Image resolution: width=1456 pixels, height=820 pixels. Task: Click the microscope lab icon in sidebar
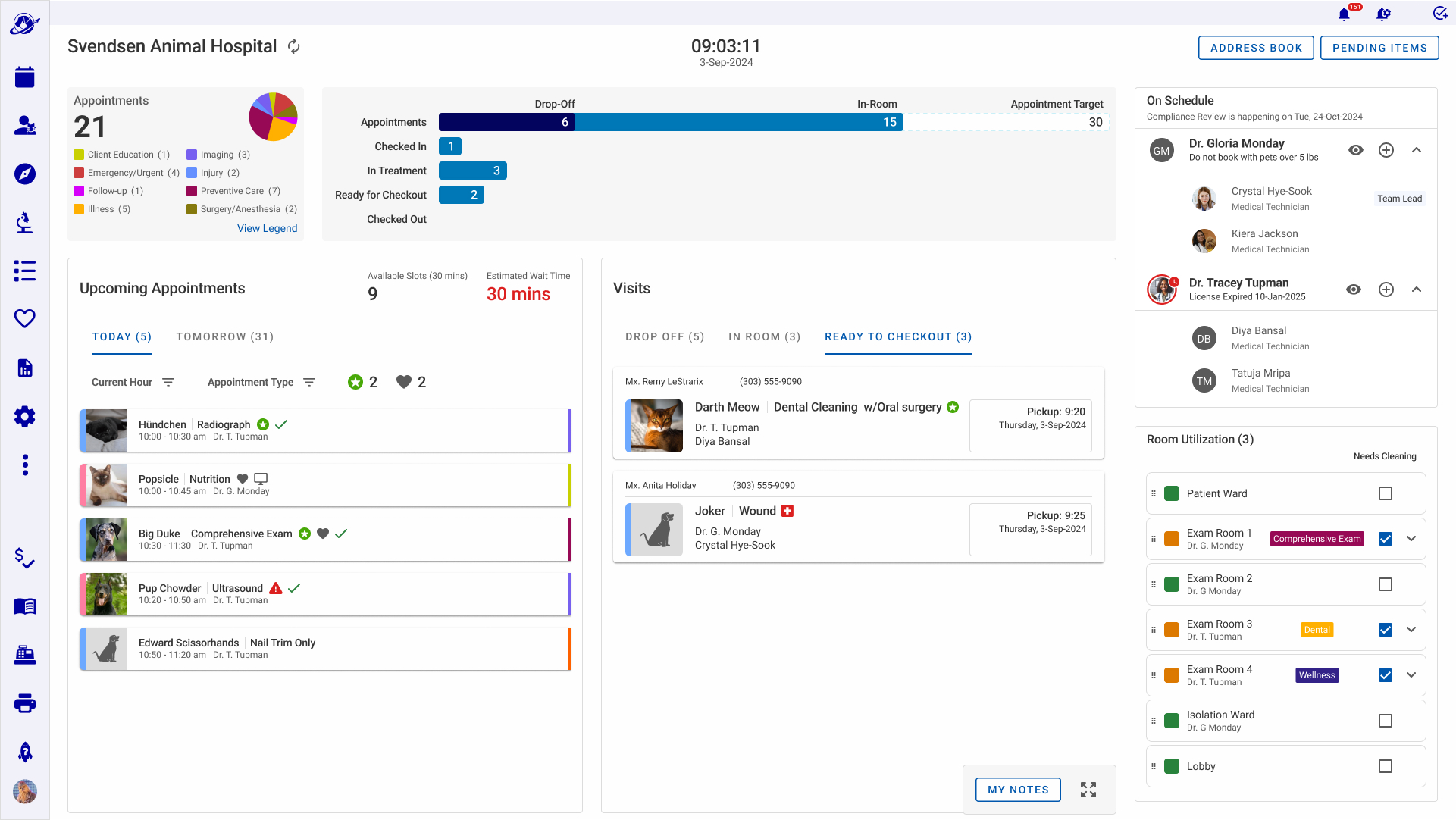[x=24, y=222]
